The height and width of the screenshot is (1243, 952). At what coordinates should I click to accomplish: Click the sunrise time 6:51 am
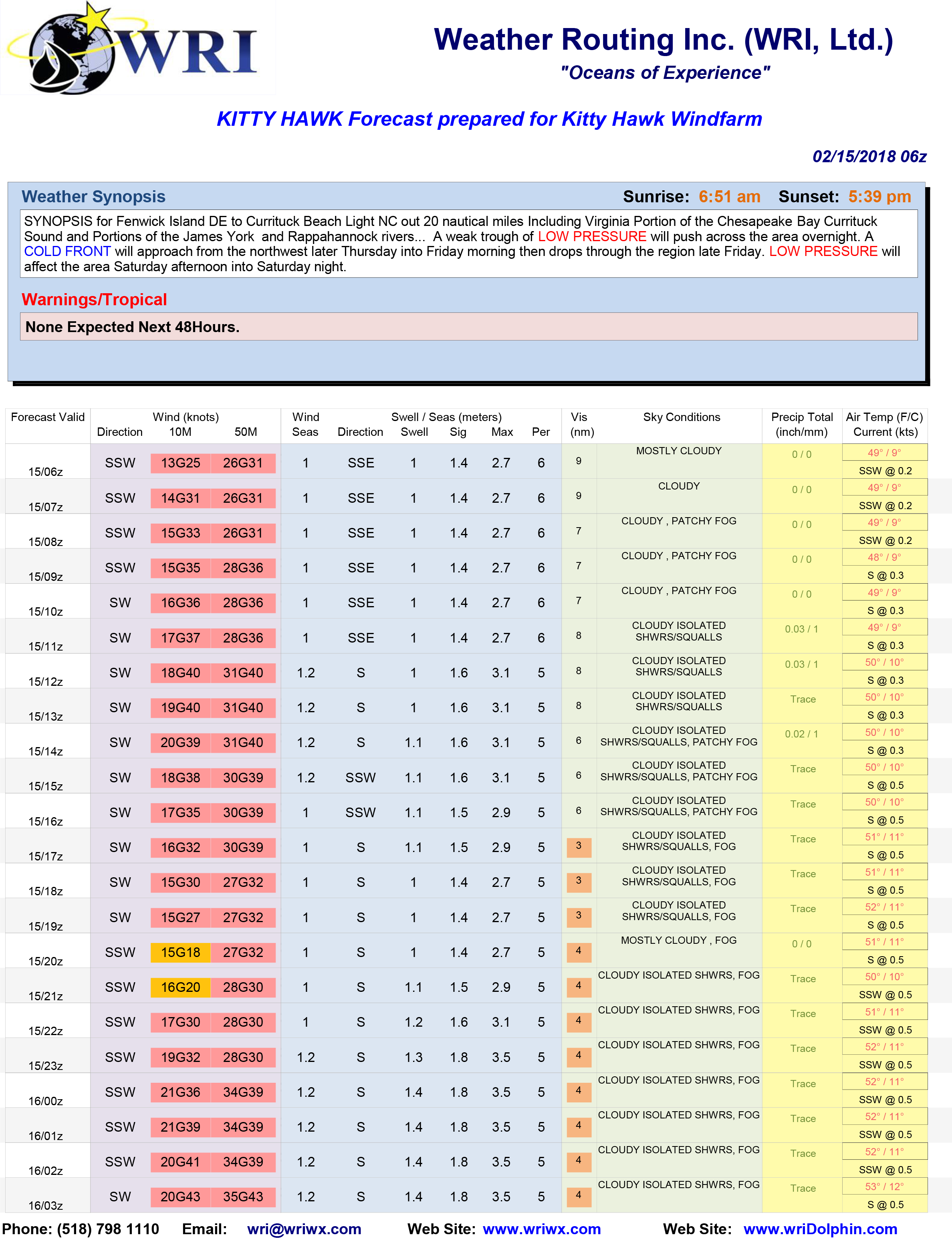(x=730, y=197)
